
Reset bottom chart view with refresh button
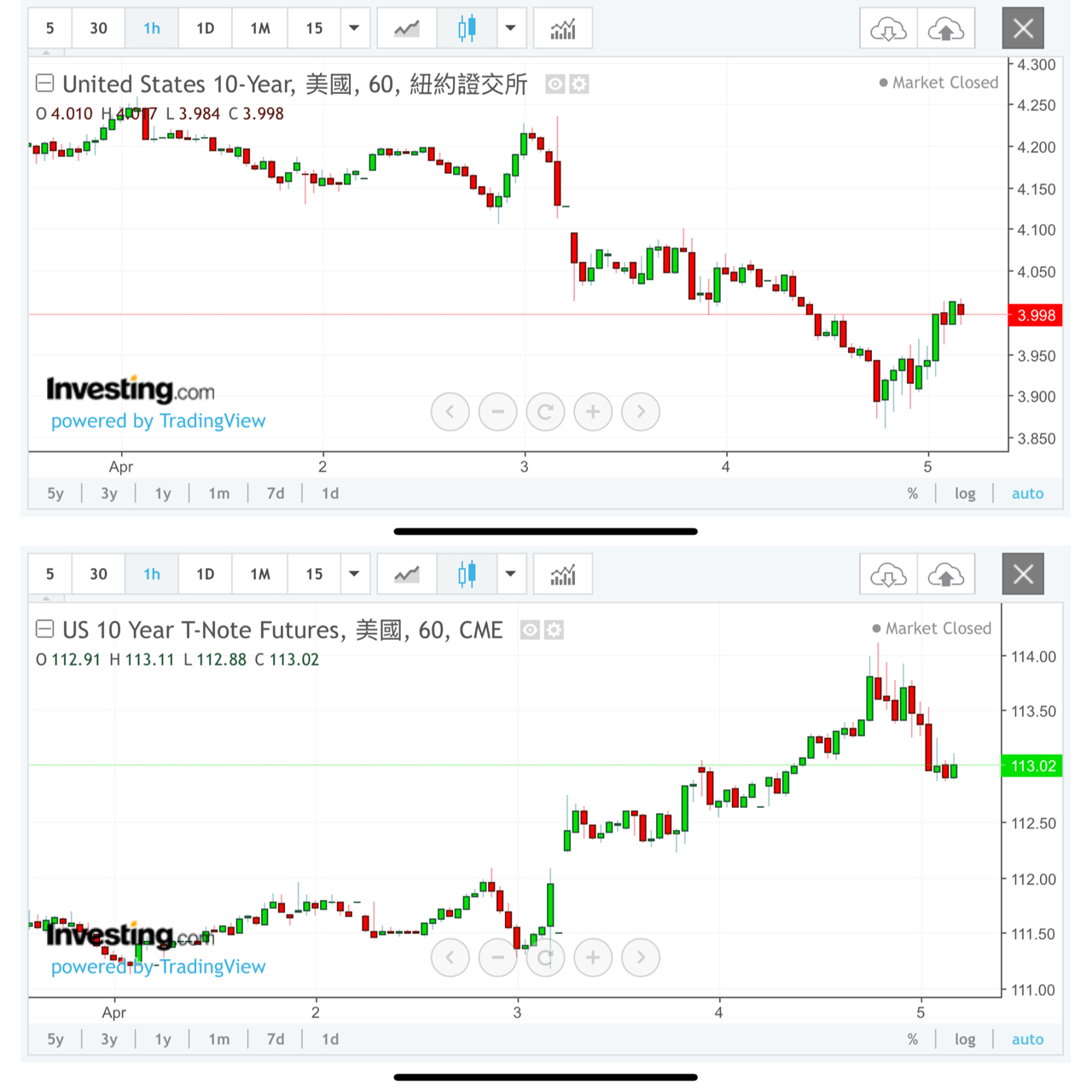point(545,958)
